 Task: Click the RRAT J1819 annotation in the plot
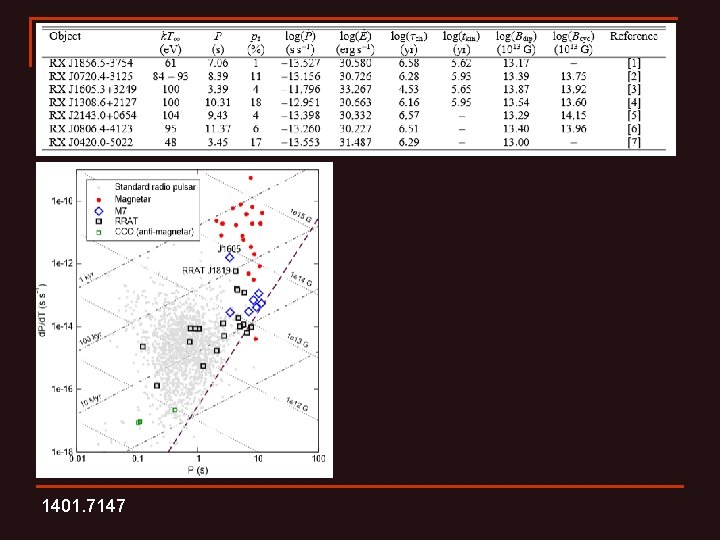coord(206,270)
